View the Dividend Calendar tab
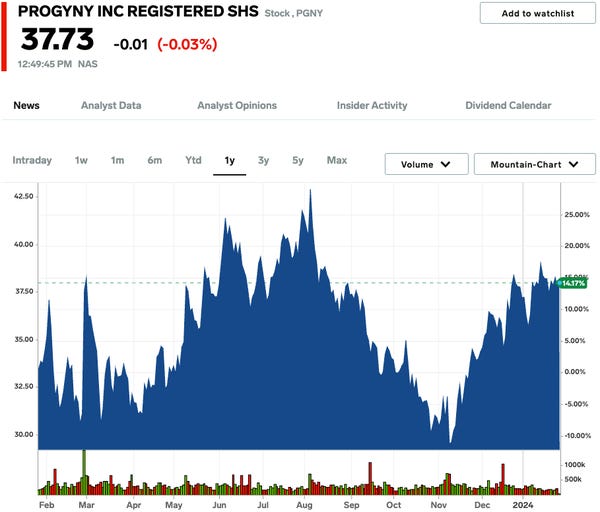The image size is (600, 512). [508, 105]
